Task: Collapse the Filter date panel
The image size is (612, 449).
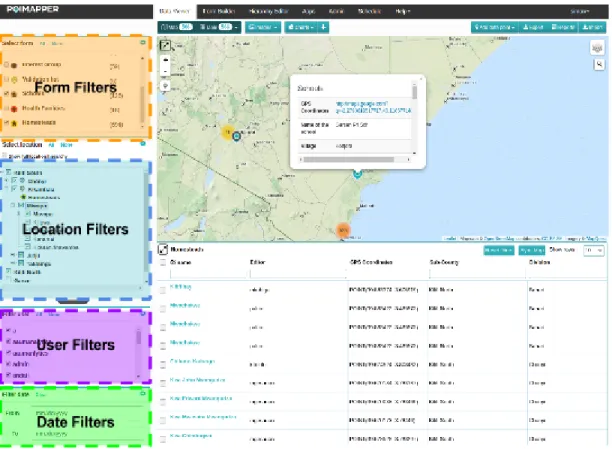Action: (143, 393)
